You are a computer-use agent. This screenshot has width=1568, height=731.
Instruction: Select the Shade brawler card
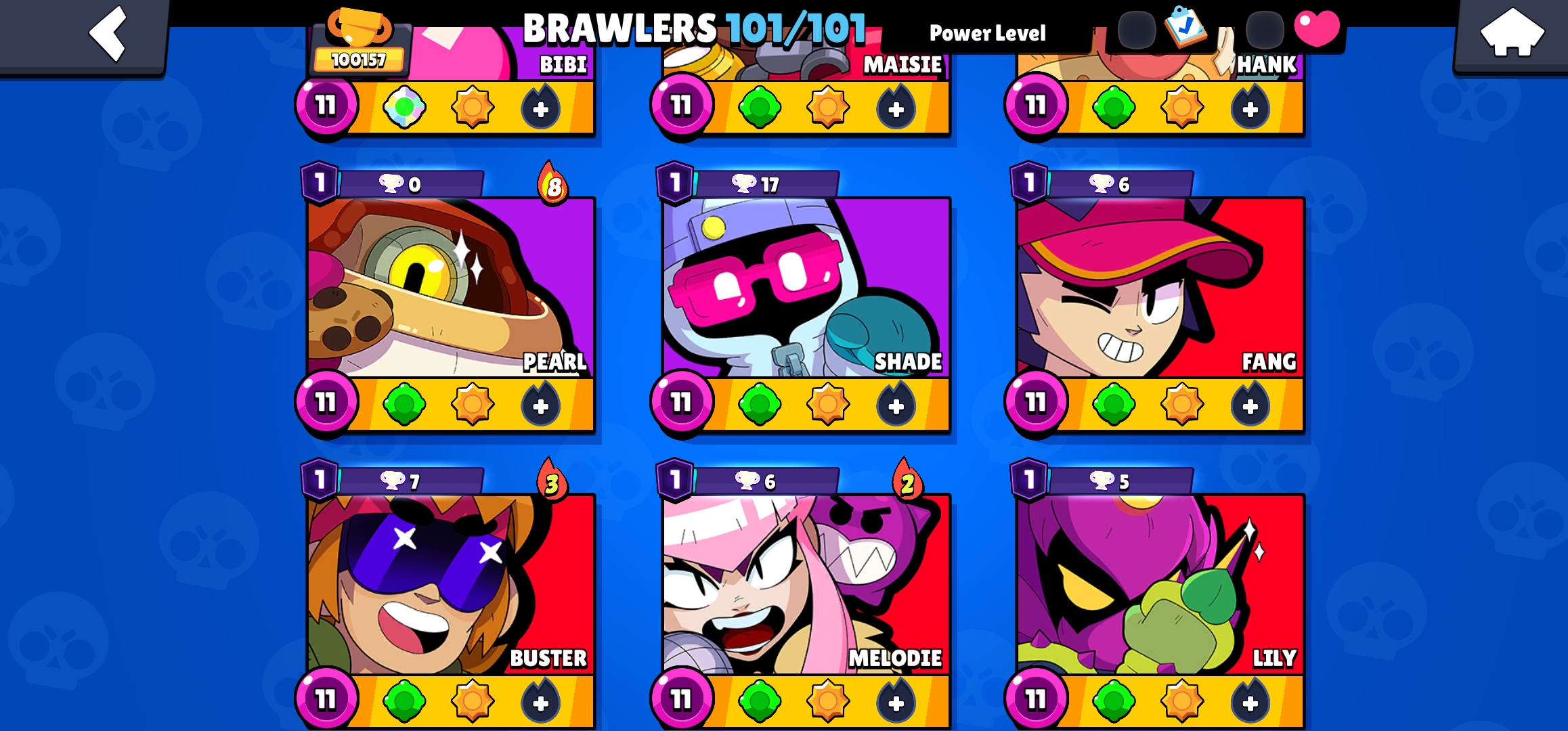click(x=806, y=288)
